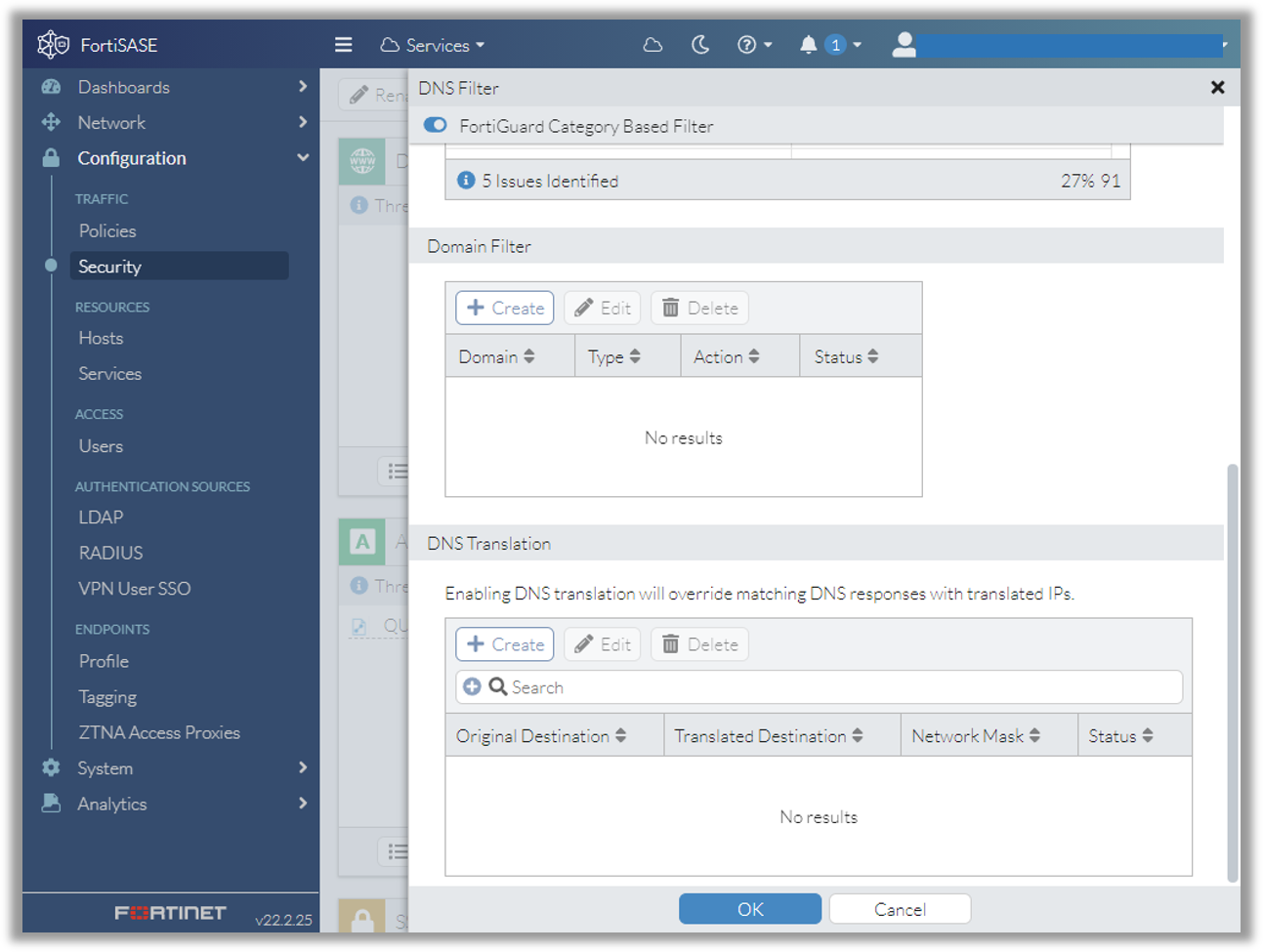The height and width of the screenshot is (952, 1263).
Task: Switch to dark mode moon icon
Action: point(700,45)
